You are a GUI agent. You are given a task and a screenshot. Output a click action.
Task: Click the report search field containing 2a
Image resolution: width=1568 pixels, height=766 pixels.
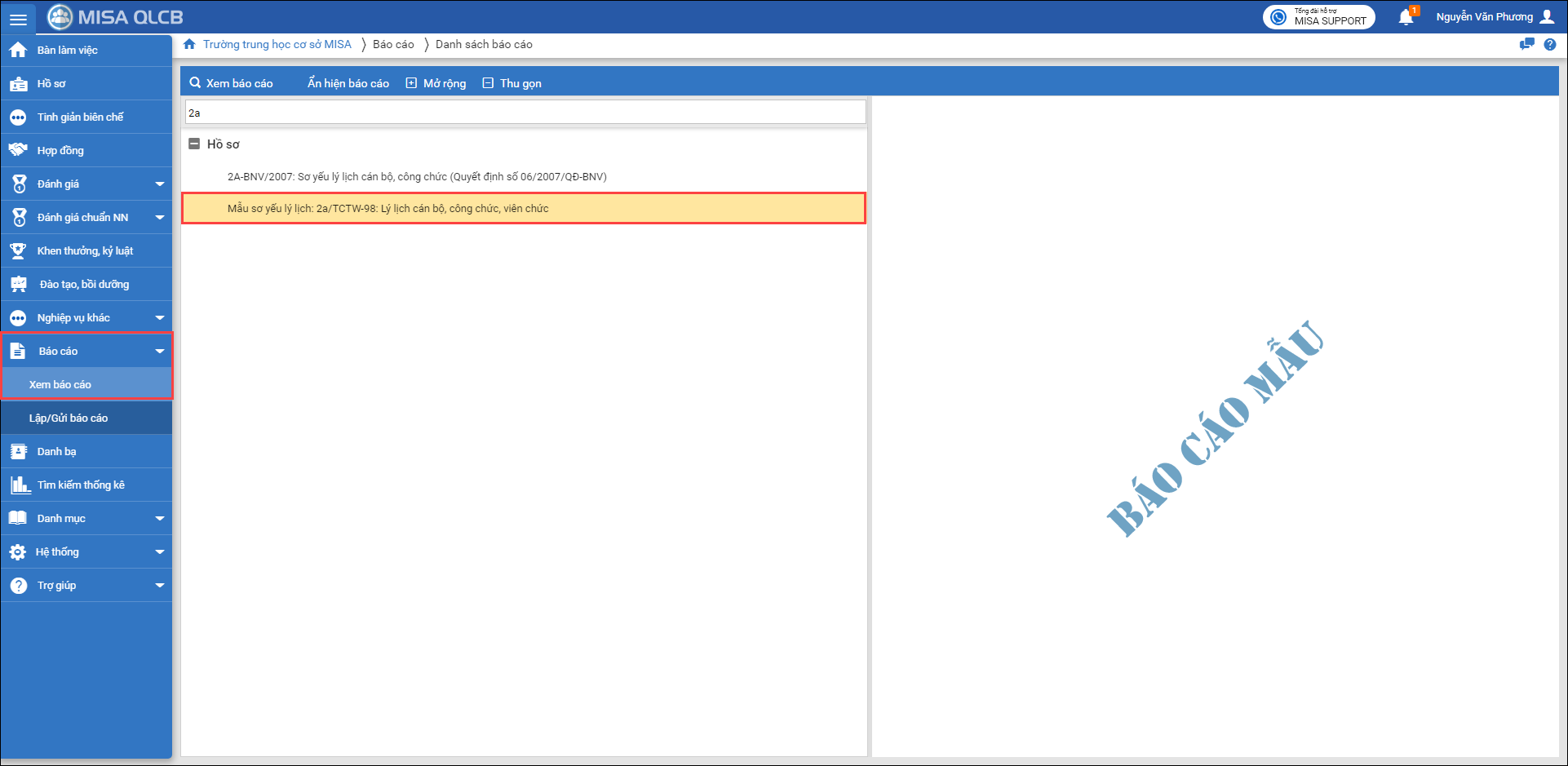click(x=525, y=113)
